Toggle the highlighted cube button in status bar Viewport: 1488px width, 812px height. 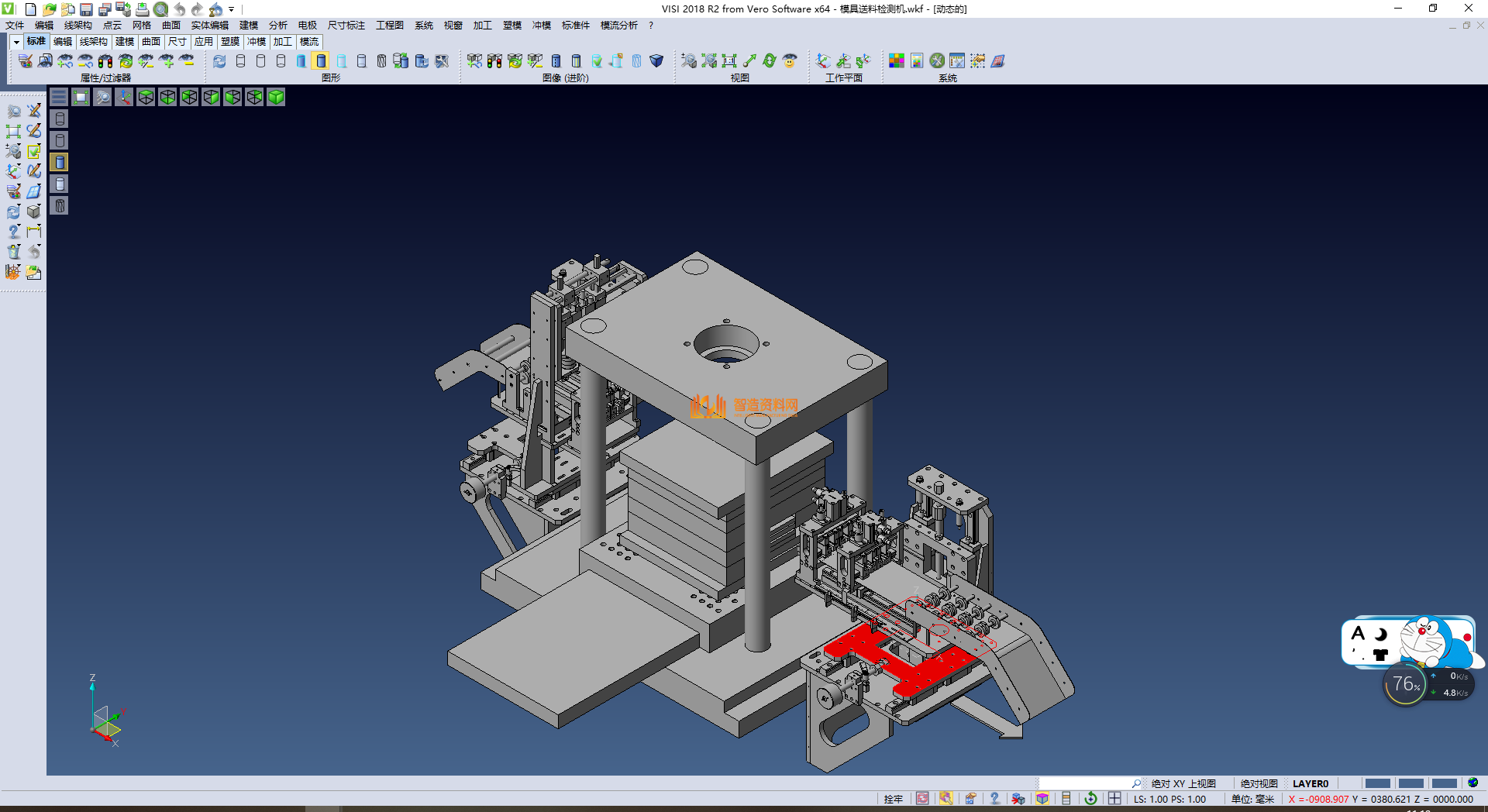tap(1042, 799)
